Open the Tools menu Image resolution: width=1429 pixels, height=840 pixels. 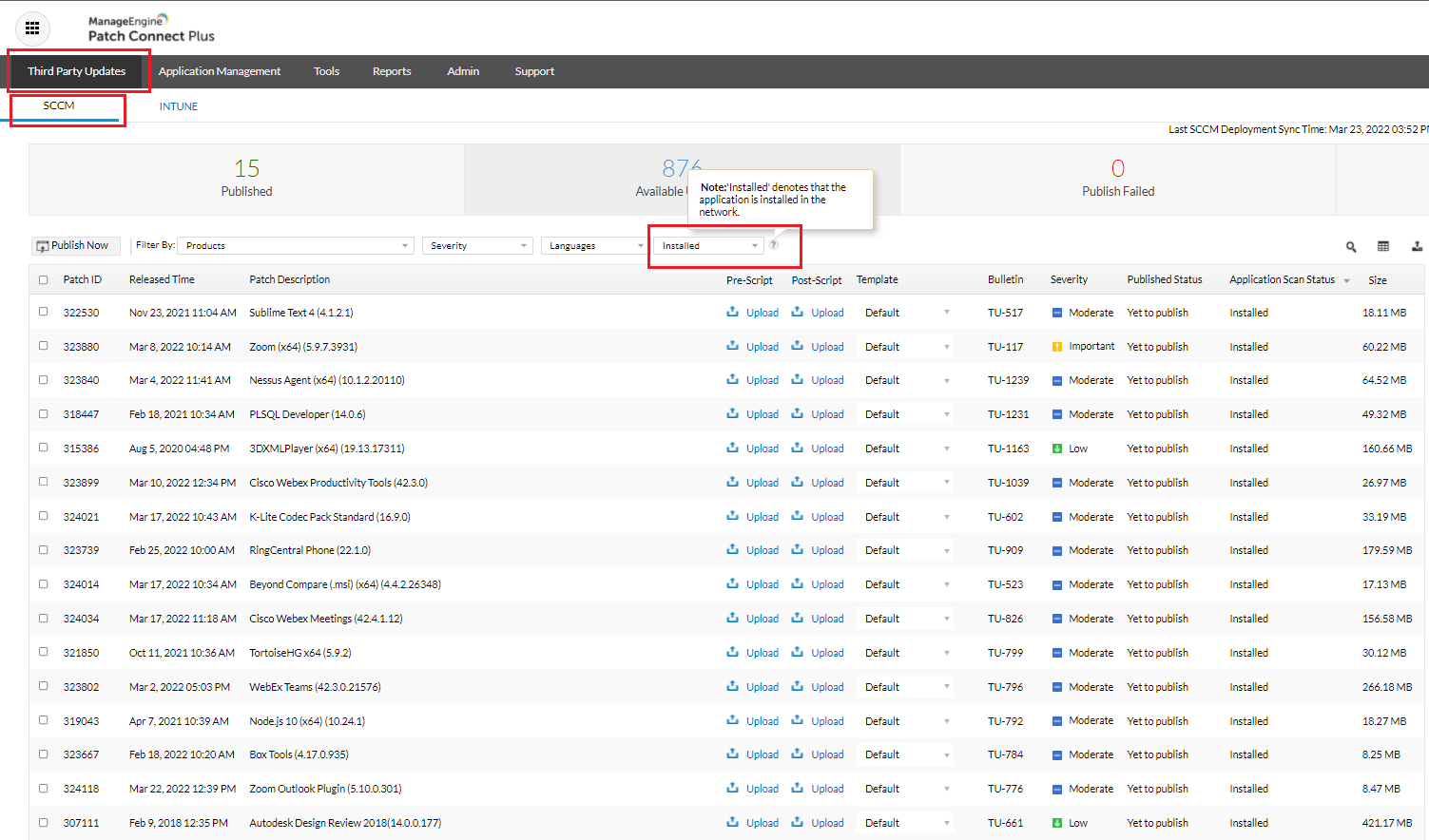point(327,71)
